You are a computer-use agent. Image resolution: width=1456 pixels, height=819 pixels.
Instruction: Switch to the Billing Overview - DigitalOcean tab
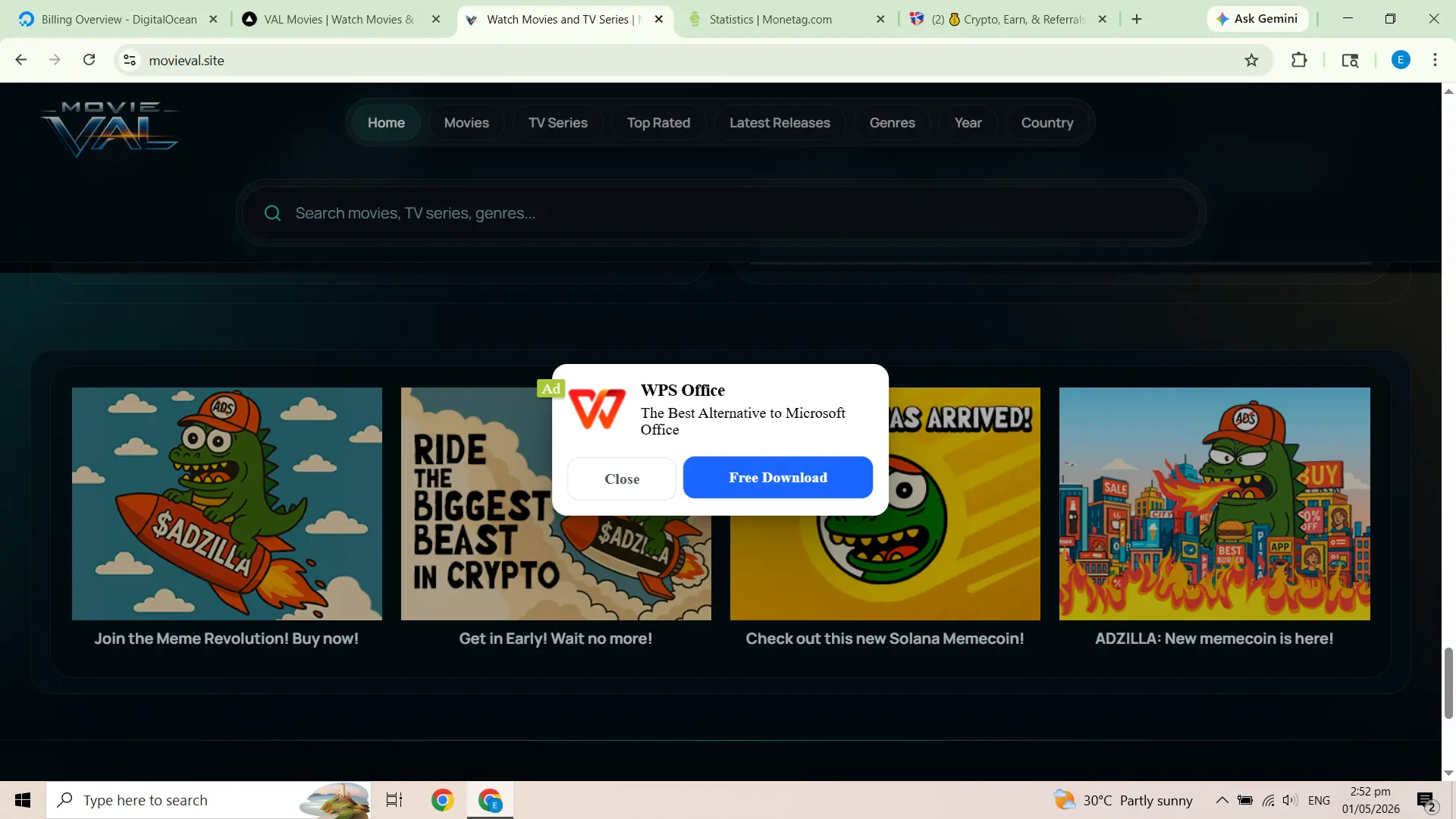pyautogui.click(x=119, y=20)
